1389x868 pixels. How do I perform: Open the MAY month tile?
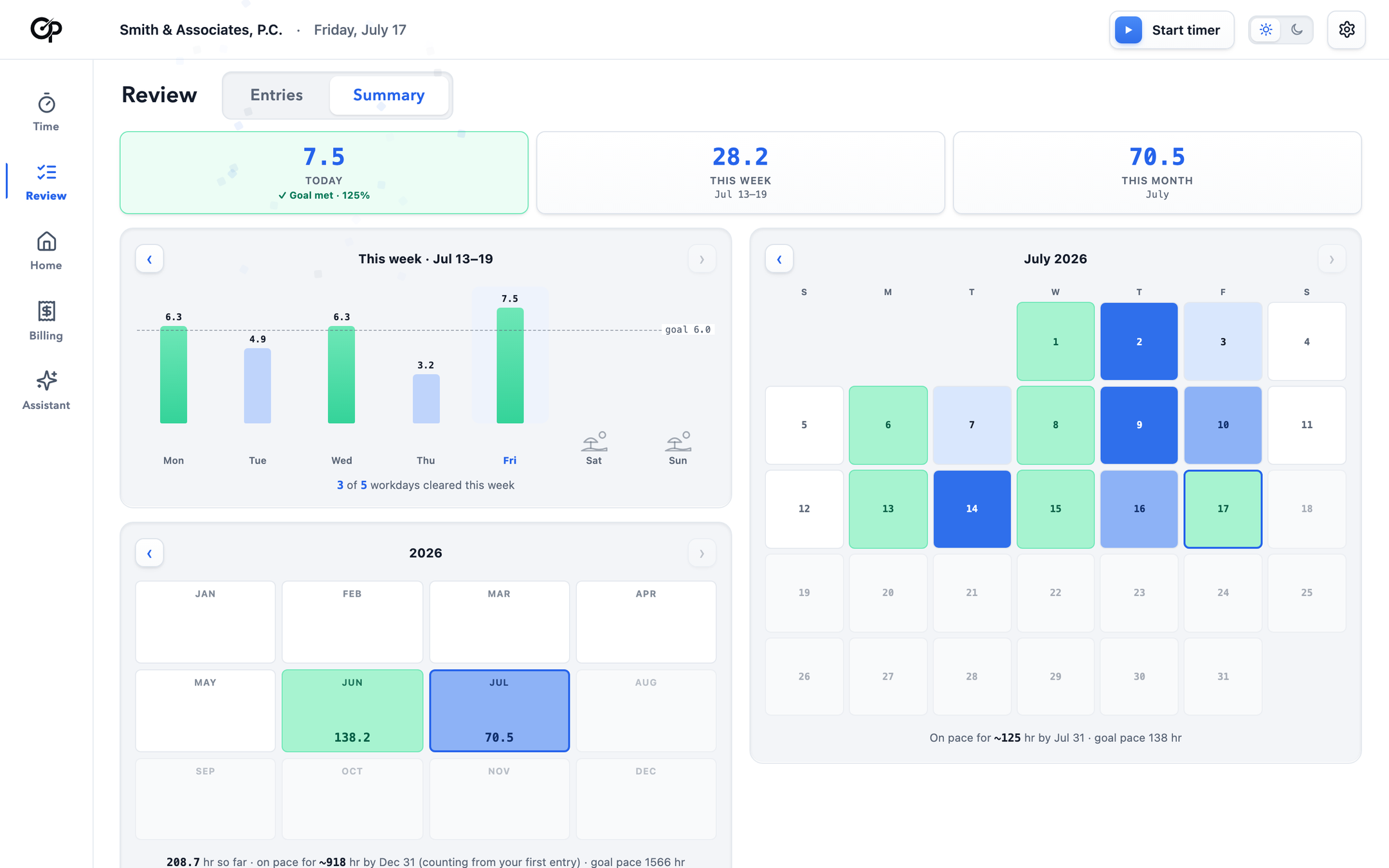205,710
